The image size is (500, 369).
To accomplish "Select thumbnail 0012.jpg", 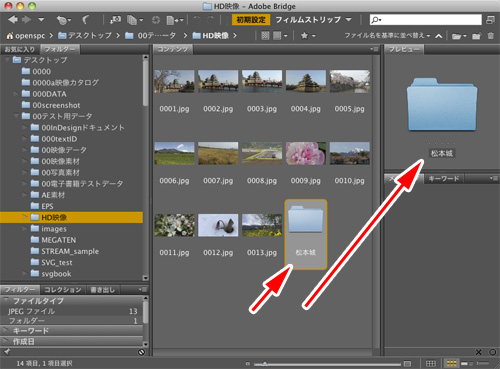I will pyautogui.click(x=218, y=225).
